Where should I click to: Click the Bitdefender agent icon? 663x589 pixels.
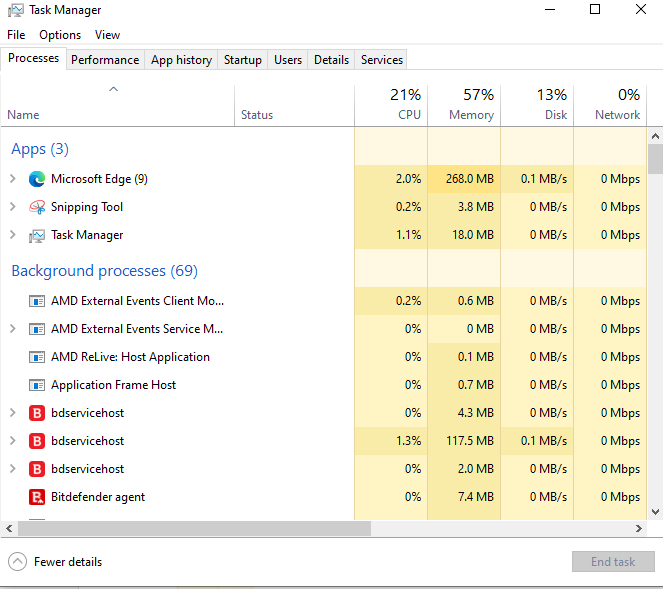[37, 497]
